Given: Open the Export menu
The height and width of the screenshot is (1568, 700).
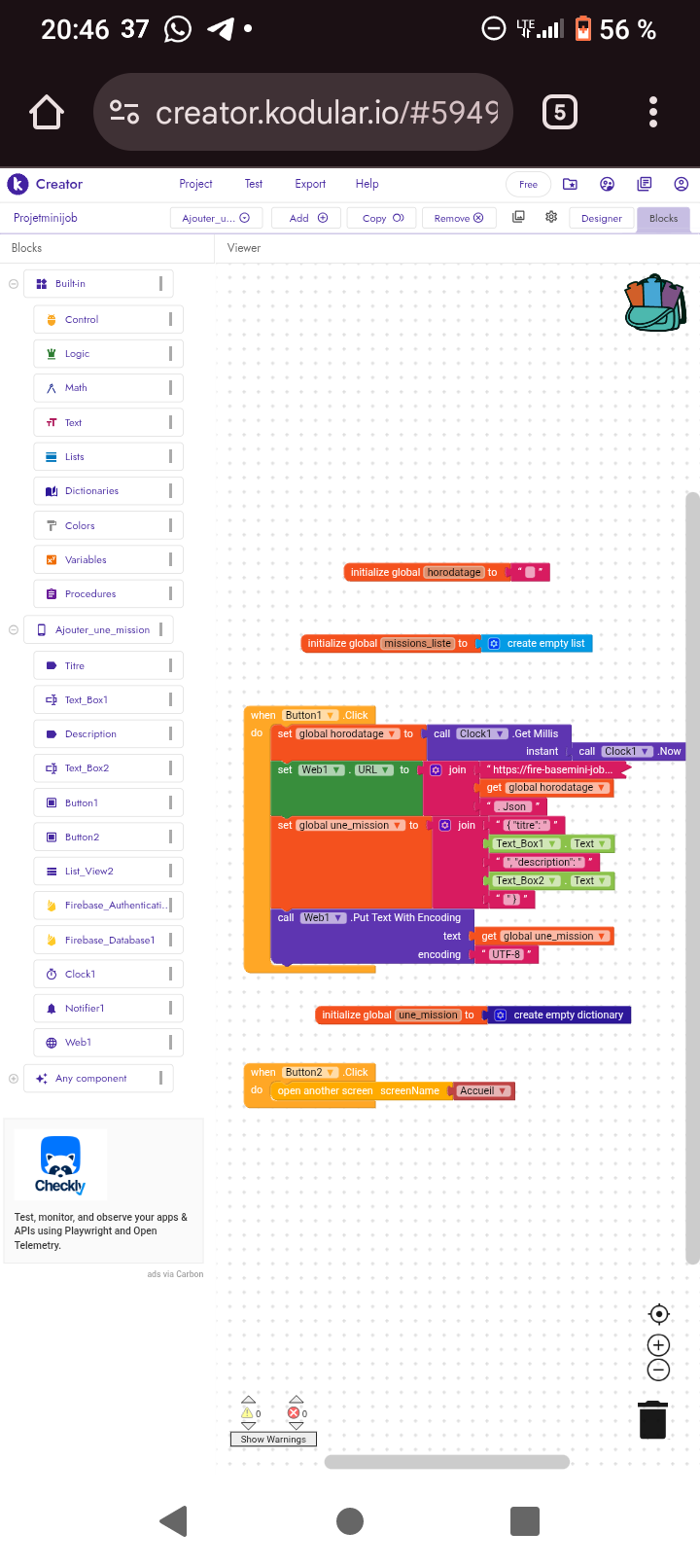Looking at the screenshot, I should point(310,184).
